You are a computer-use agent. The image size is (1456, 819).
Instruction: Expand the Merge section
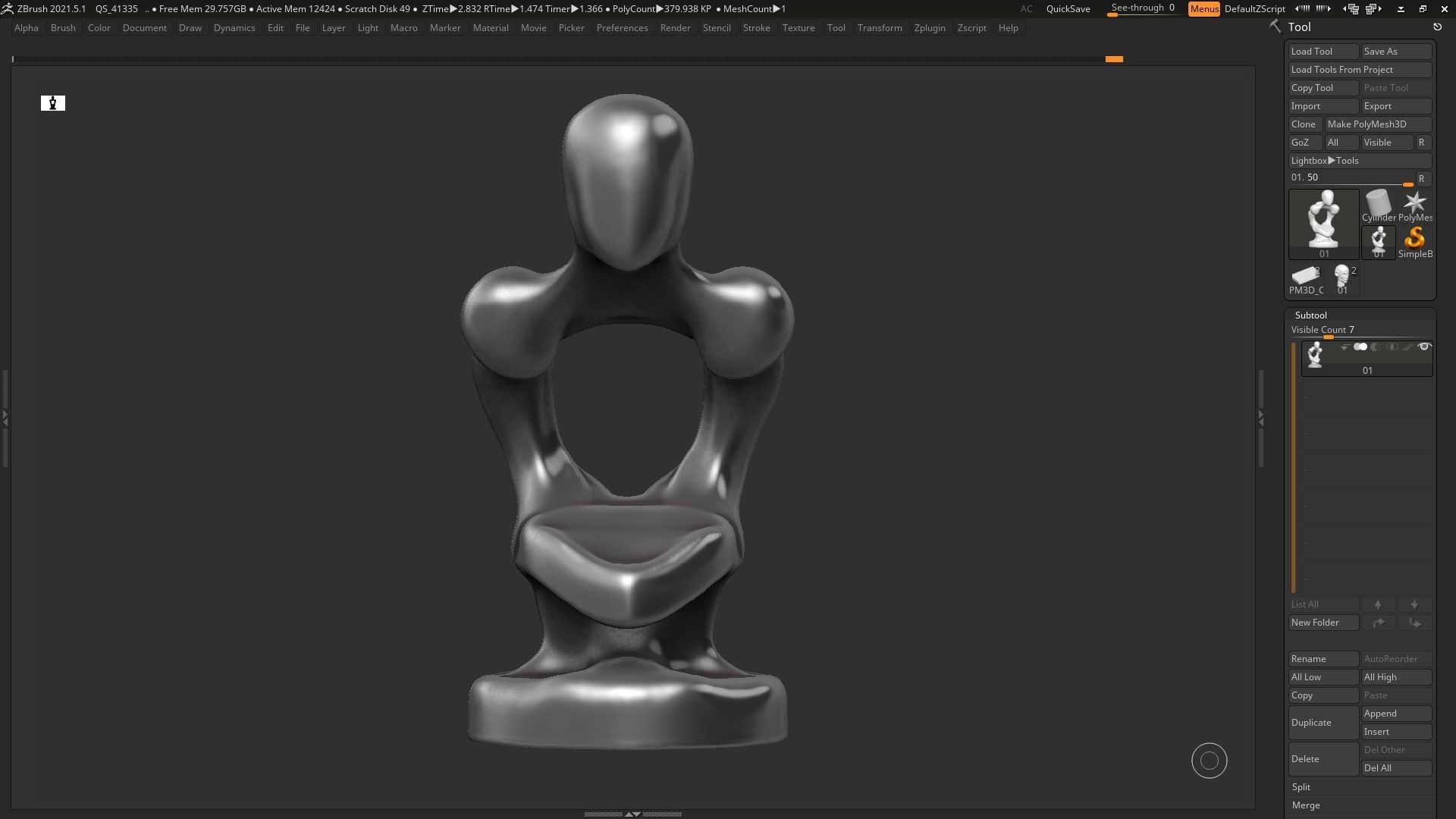click(x=1306, y=805)
